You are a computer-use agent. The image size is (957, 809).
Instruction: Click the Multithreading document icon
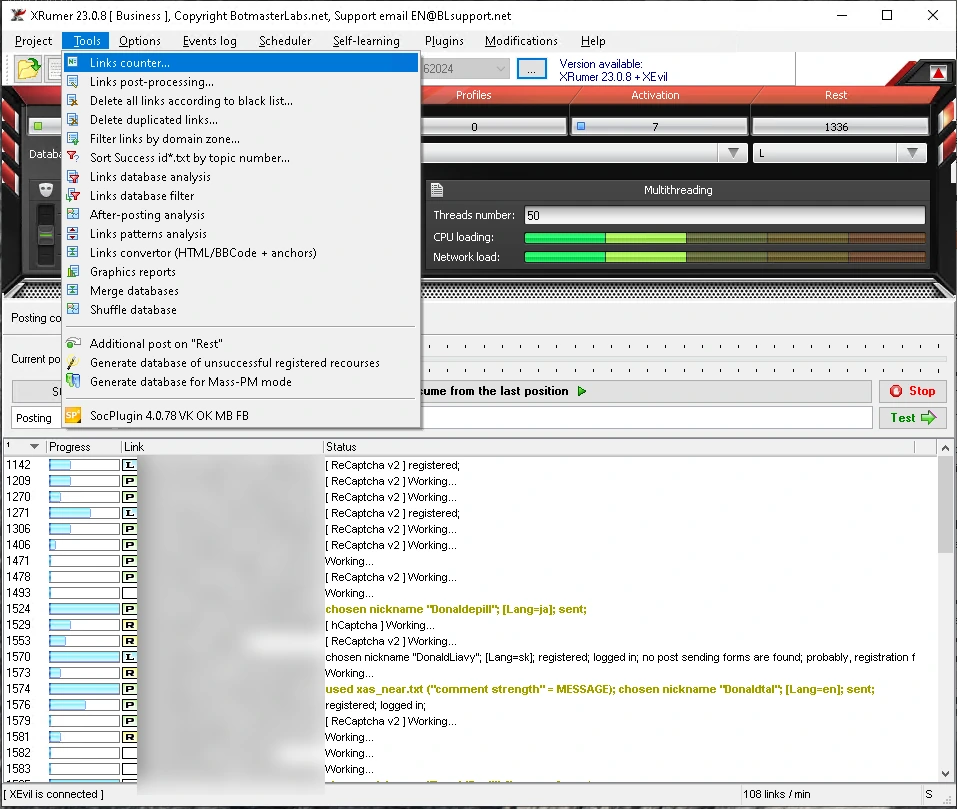click(x=437, y=190)
